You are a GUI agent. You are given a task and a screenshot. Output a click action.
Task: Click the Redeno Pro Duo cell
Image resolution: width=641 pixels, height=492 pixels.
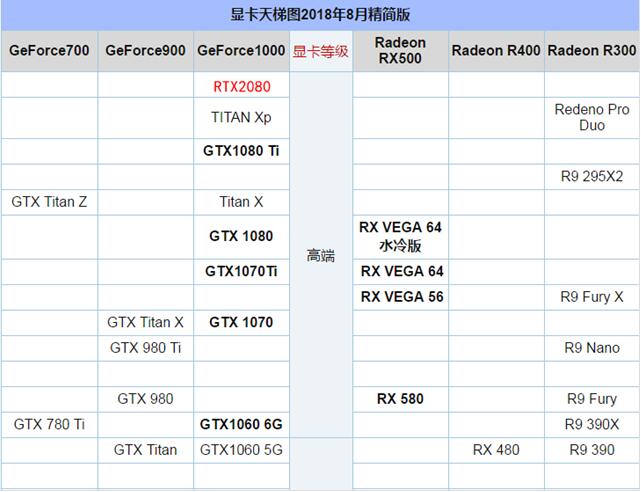pyautogui.click(x=593, y=117)
